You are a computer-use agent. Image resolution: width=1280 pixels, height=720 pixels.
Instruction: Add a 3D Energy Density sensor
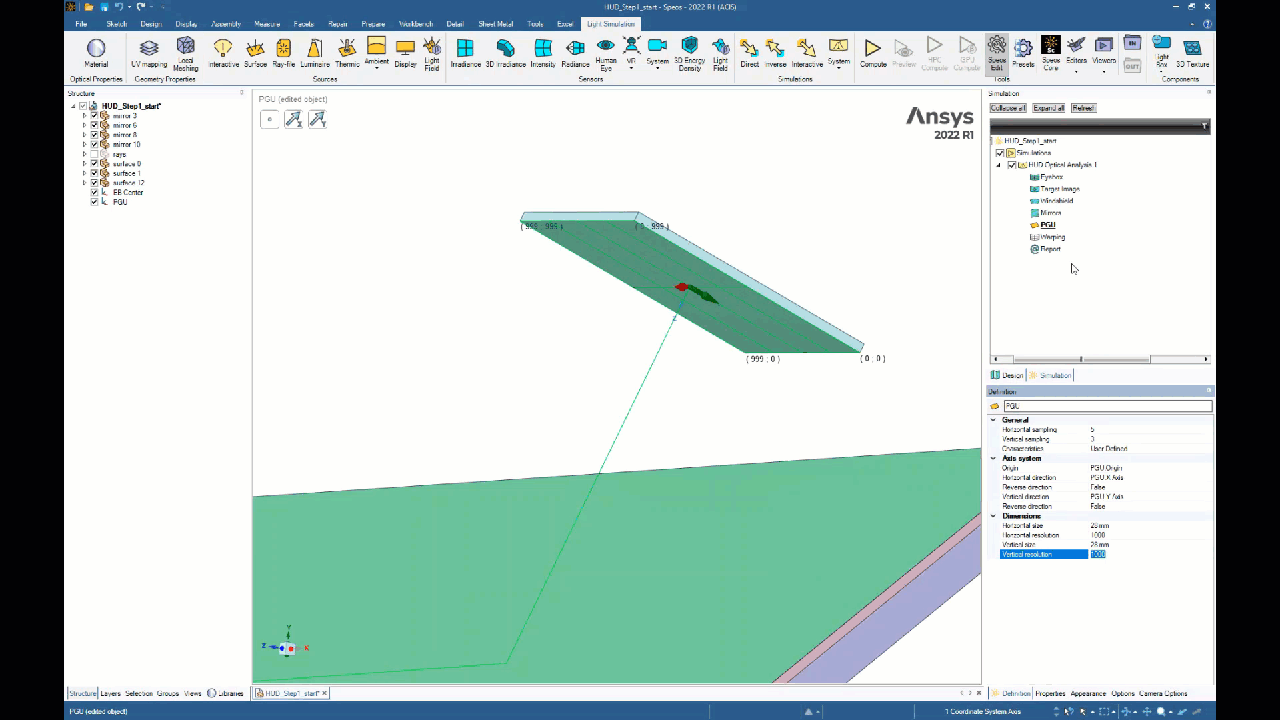[x=689, y=54]
